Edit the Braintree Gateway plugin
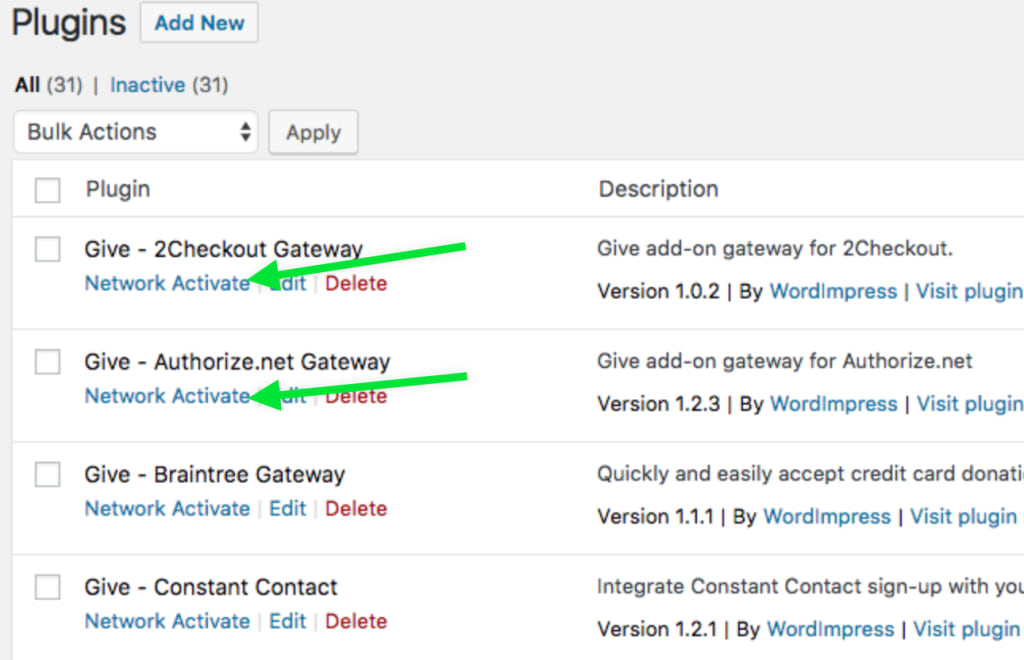This screenshot has height=660, width=1024. 287,509
